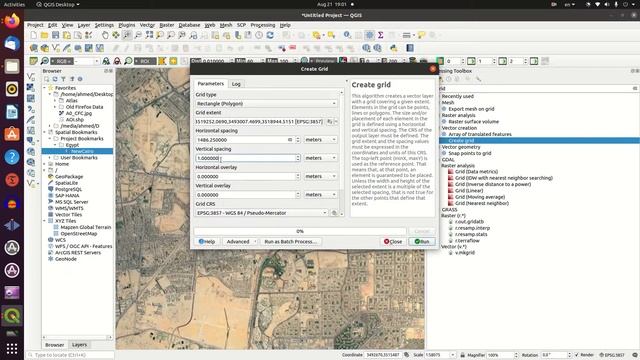640x360 pixels.
Task: Open the Grid type dropdown
Action: point(267,104)
